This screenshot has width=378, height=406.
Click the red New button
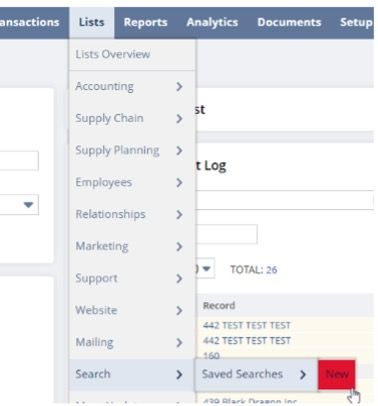(337, 374)
